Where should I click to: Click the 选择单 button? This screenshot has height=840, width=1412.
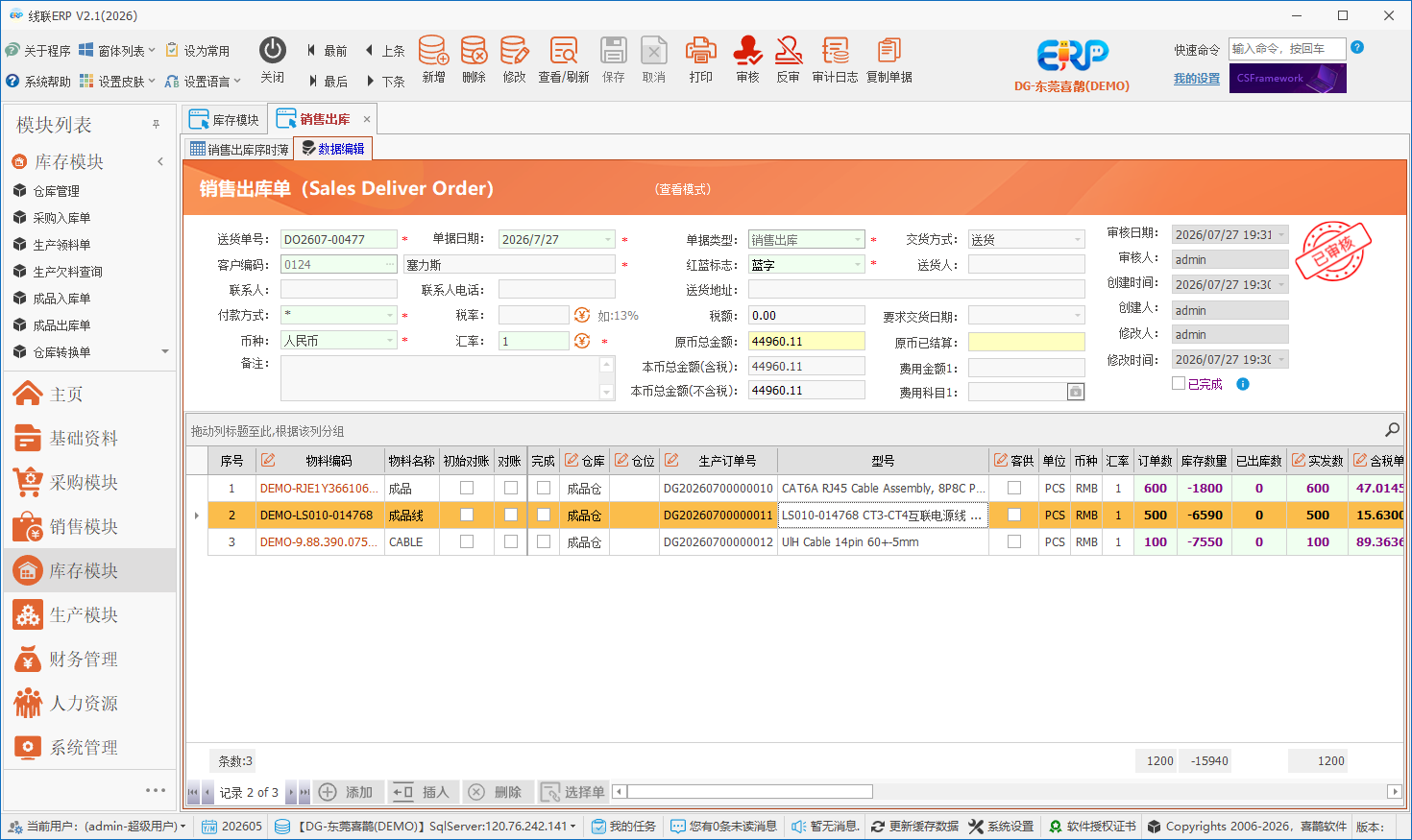tap(573, 792)
